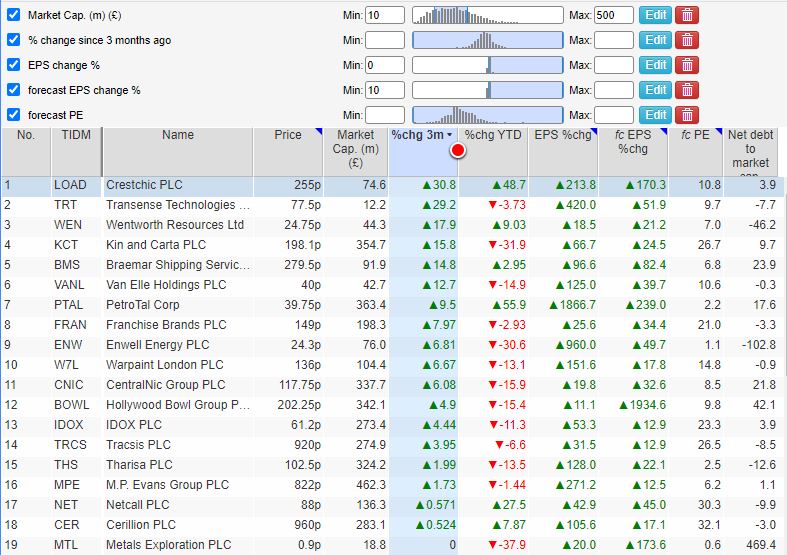
Task: Click Metals Exploration PLC name
Action: (169, 545)
